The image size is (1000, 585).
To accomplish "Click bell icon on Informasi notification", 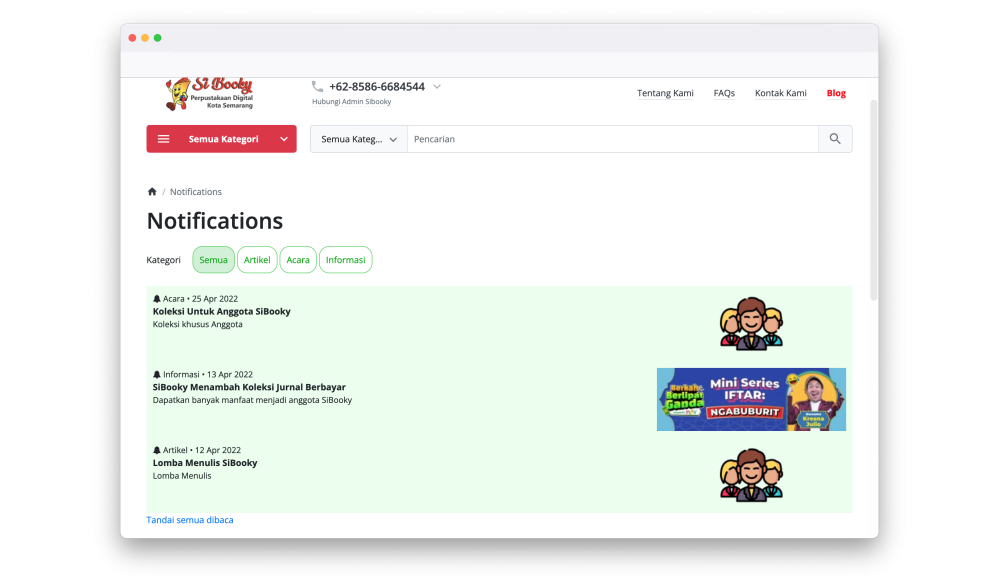I will pos(157,375).
